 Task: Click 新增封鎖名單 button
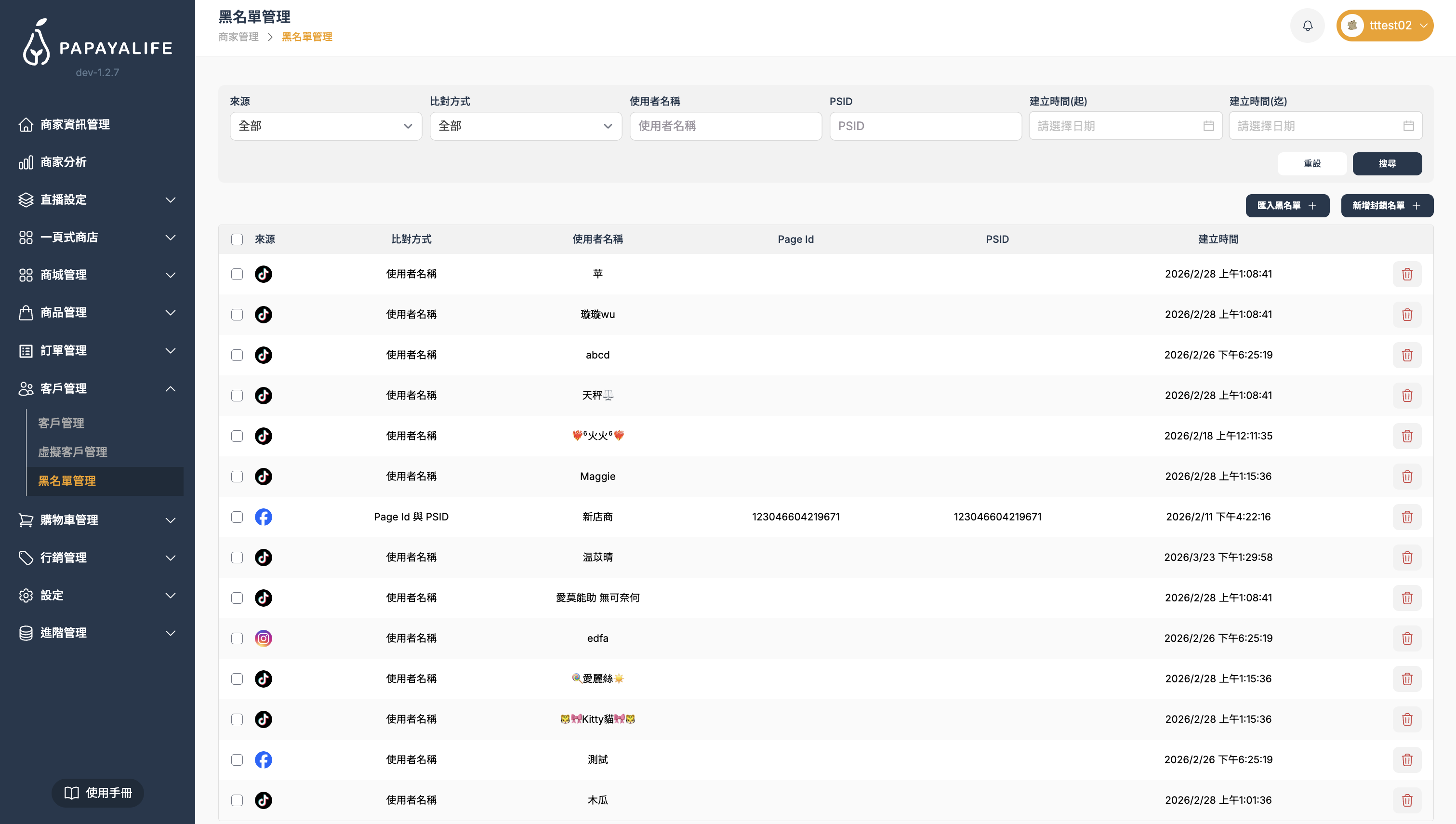click(x=1387, y=205)
